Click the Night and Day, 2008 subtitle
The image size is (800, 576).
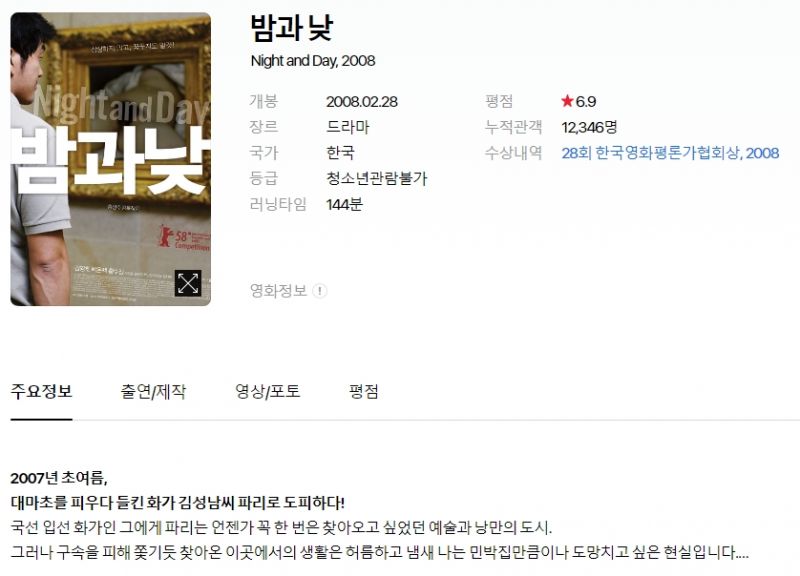pos(313,61)
